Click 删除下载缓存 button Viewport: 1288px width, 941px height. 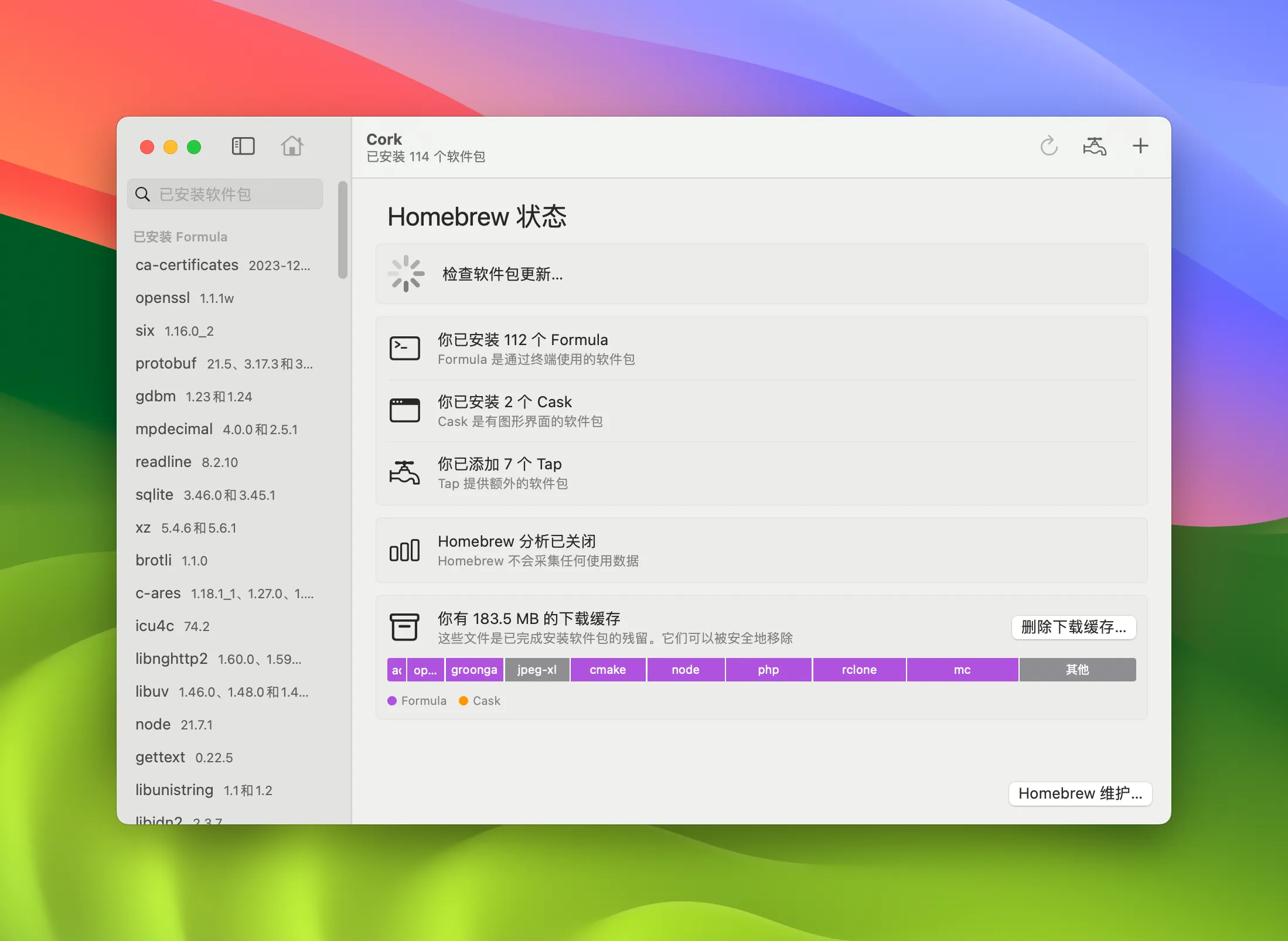1073,627
